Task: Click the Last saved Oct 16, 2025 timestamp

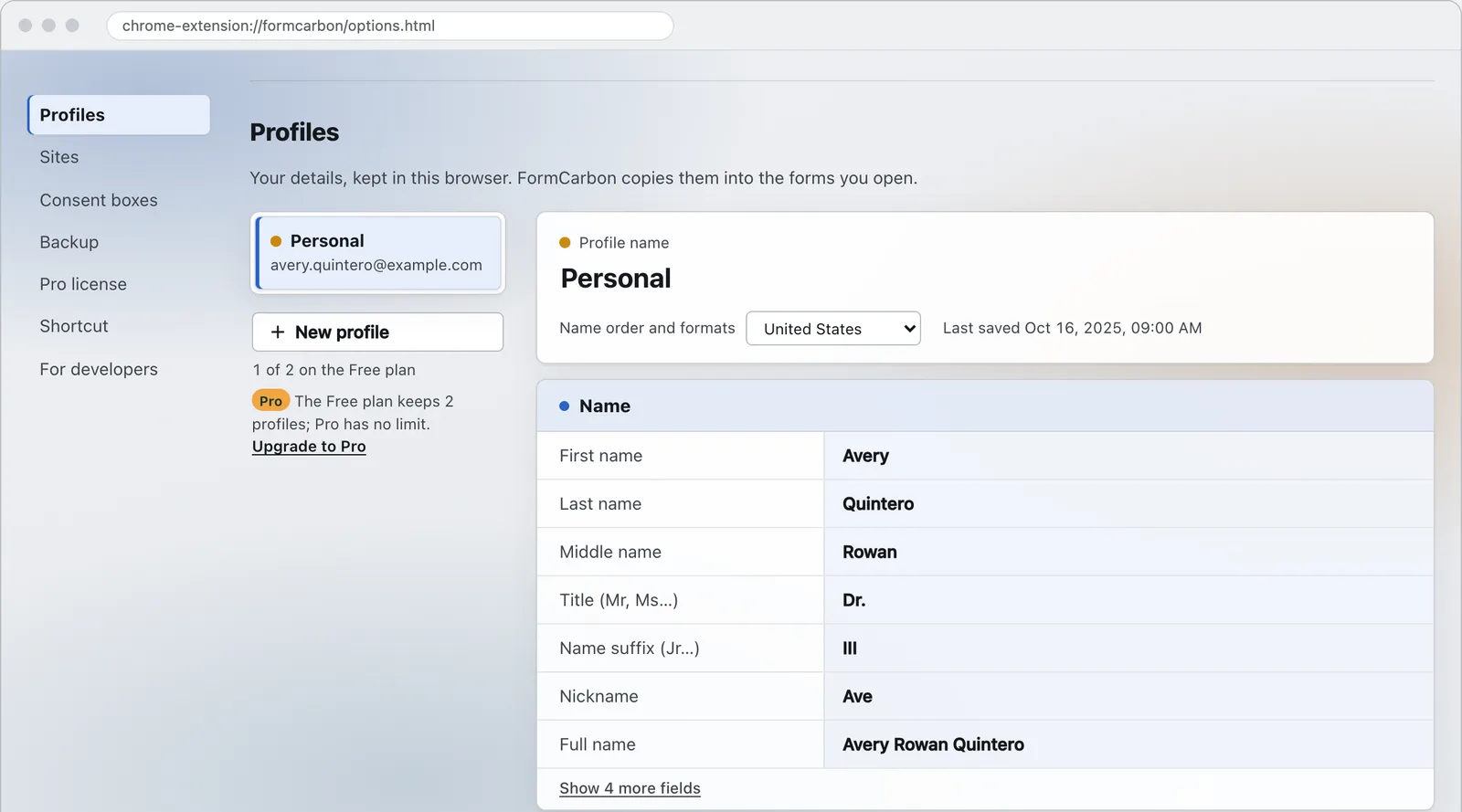Action: [1072, 328]
